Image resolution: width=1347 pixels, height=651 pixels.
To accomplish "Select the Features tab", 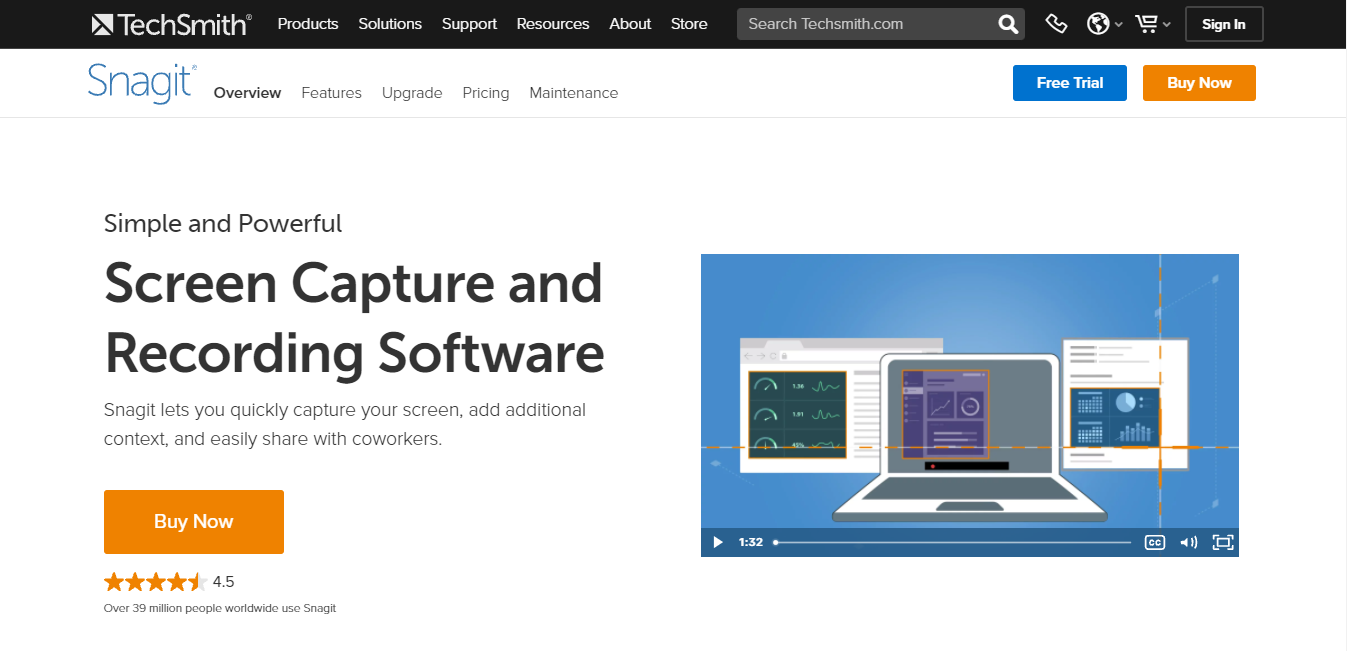I will point(331,93).
